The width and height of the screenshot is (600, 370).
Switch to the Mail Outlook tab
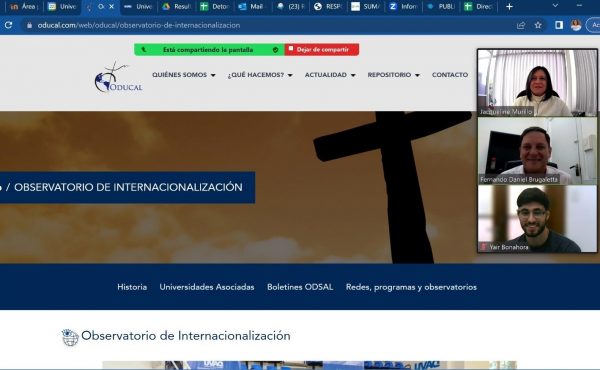(251, 7)
